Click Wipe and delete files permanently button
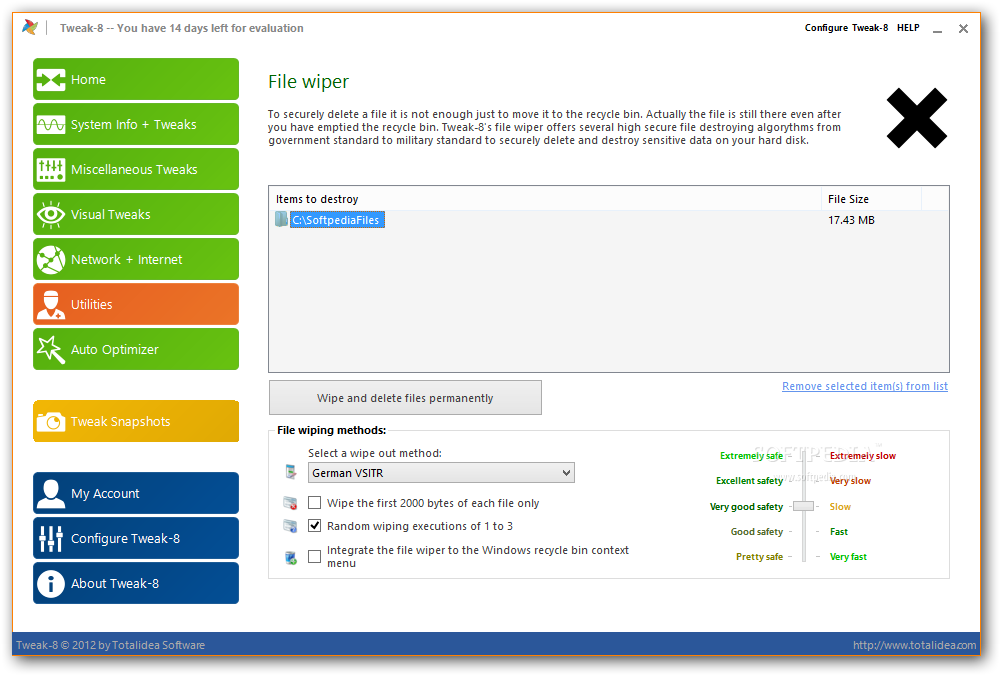 [405, 398]
